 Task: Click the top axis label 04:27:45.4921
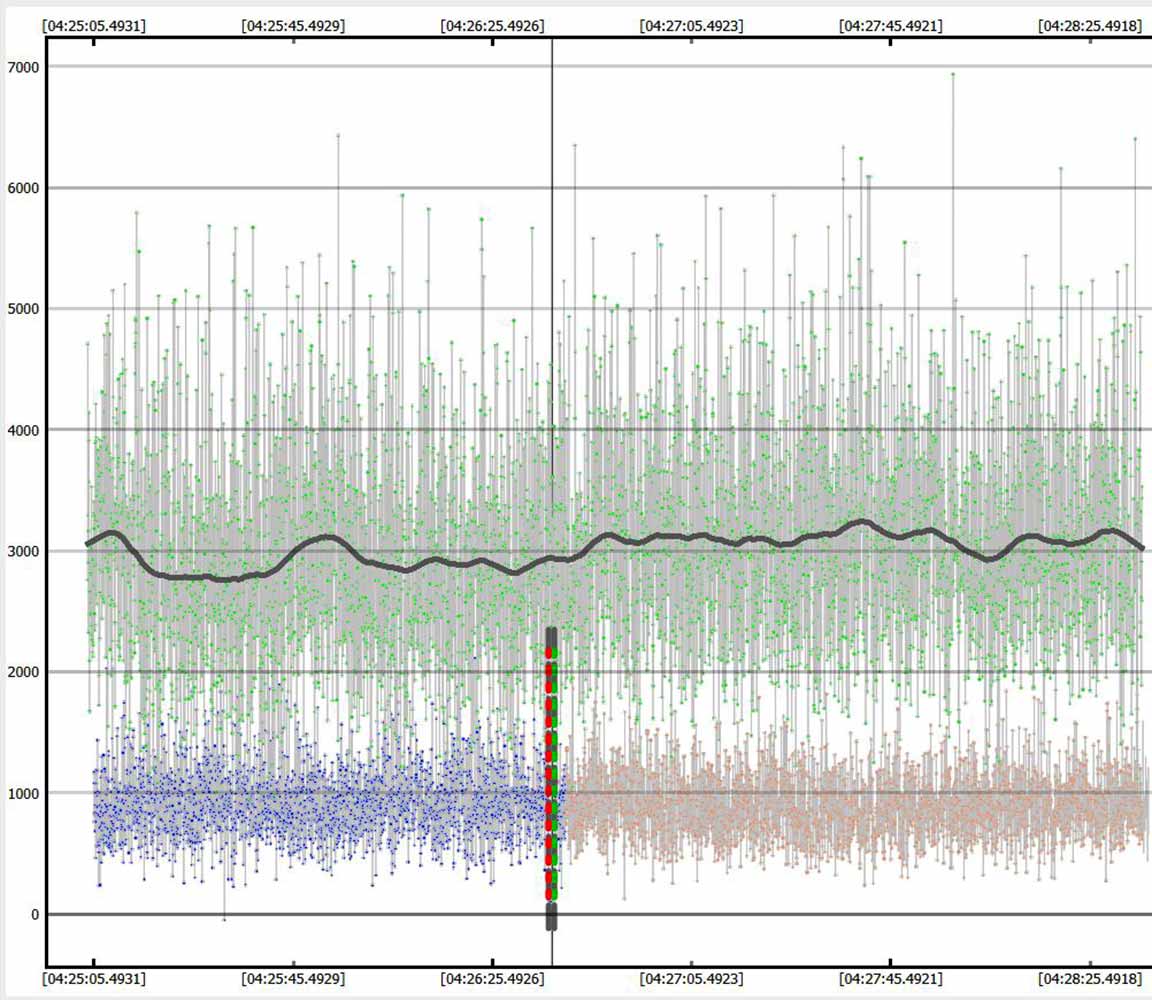tap(890, 26)
